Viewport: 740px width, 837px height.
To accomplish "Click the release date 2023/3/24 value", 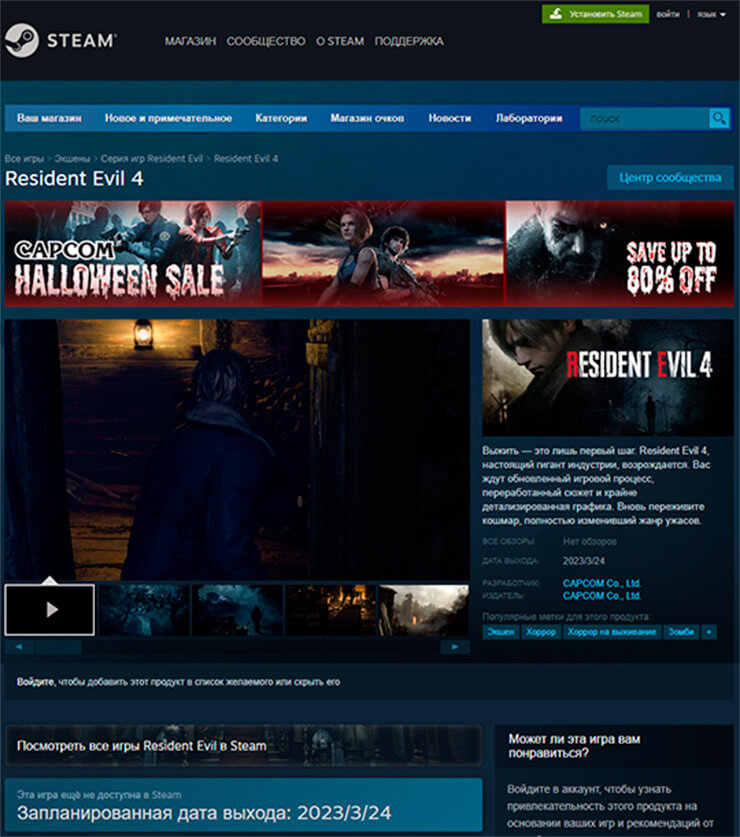I will coord(584,561).
